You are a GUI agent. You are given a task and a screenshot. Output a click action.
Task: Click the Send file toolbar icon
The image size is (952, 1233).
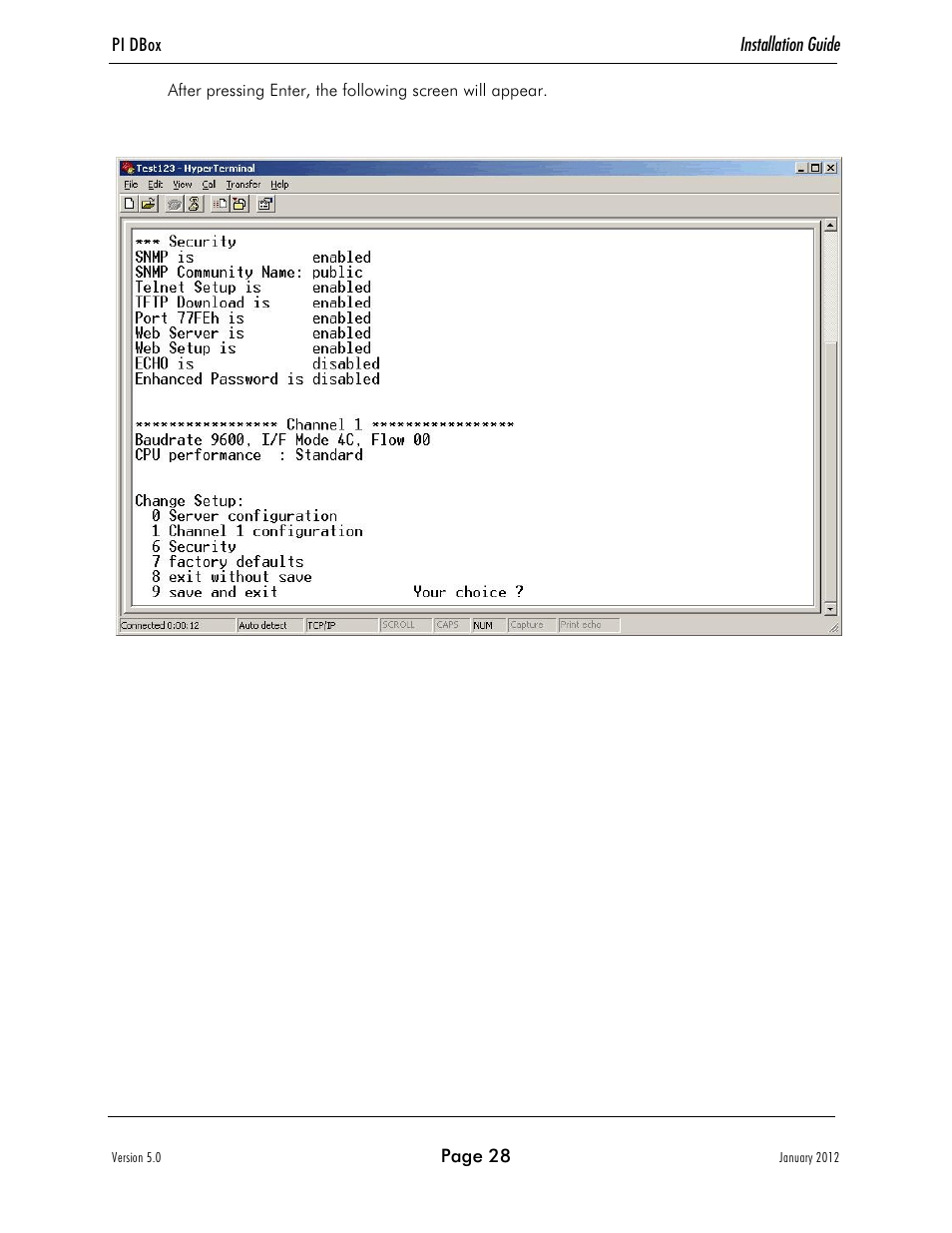[221, 204]
